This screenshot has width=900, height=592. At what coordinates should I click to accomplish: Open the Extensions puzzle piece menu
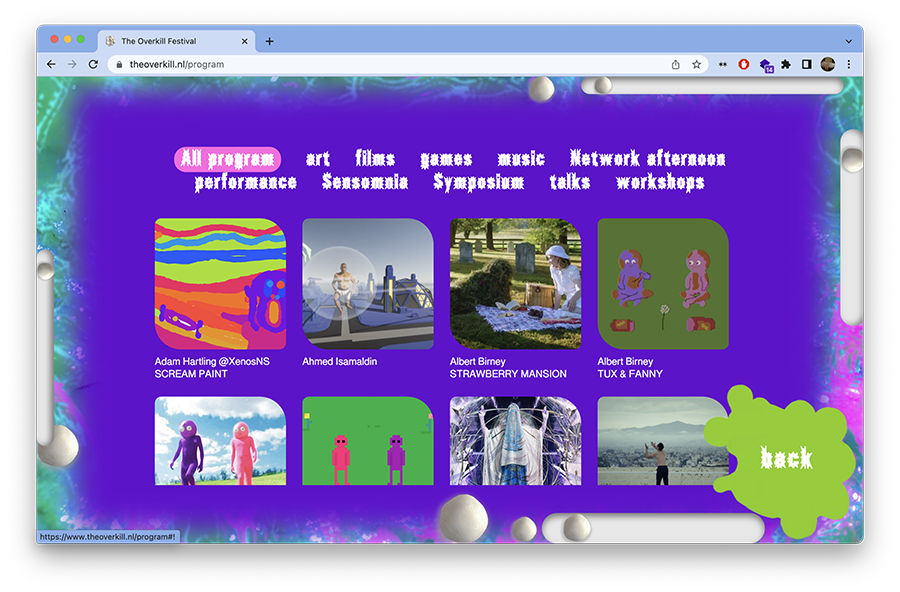click(786, 64)
